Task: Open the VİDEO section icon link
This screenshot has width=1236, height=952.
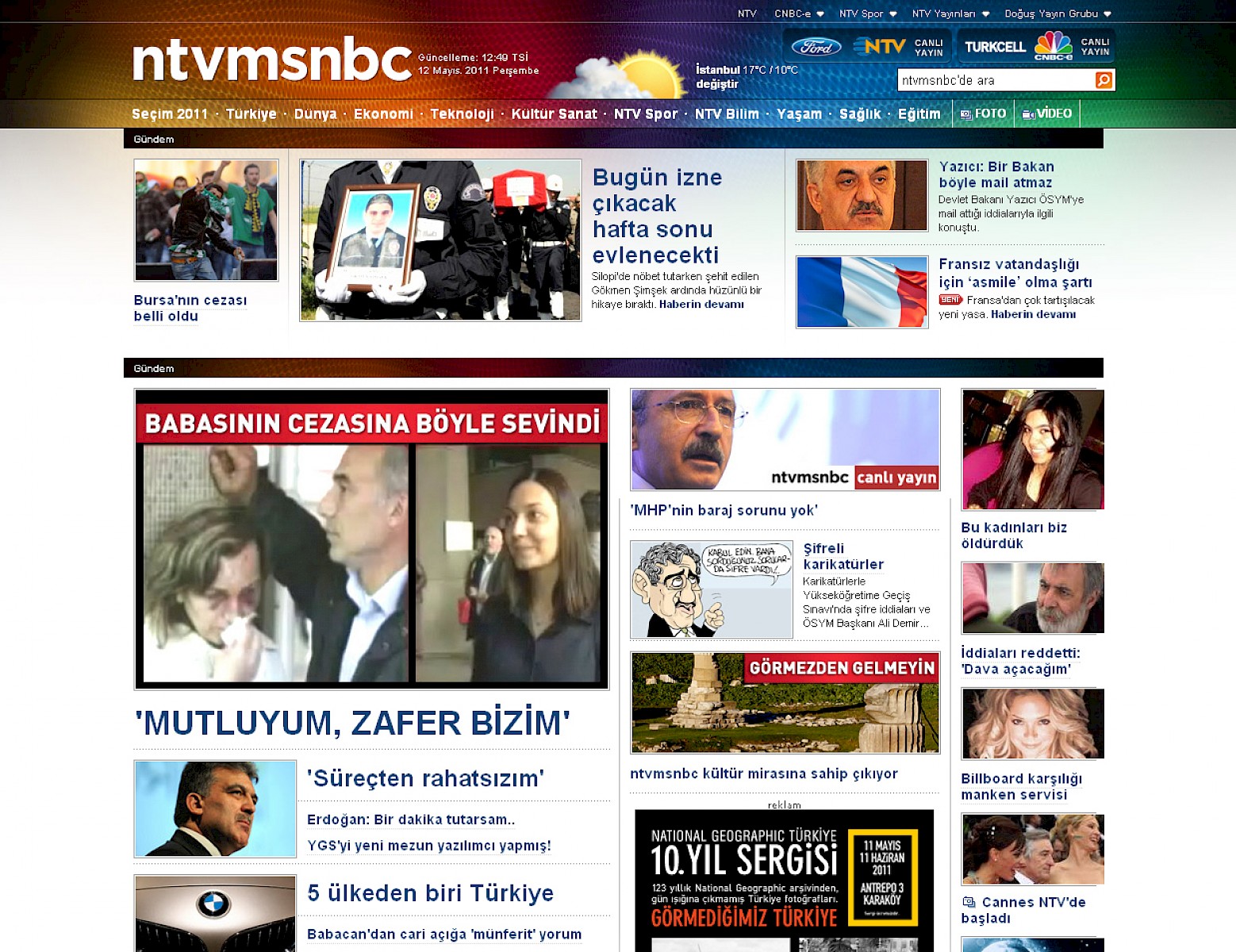Action: pyautogui.click(x=1047, y=113)
